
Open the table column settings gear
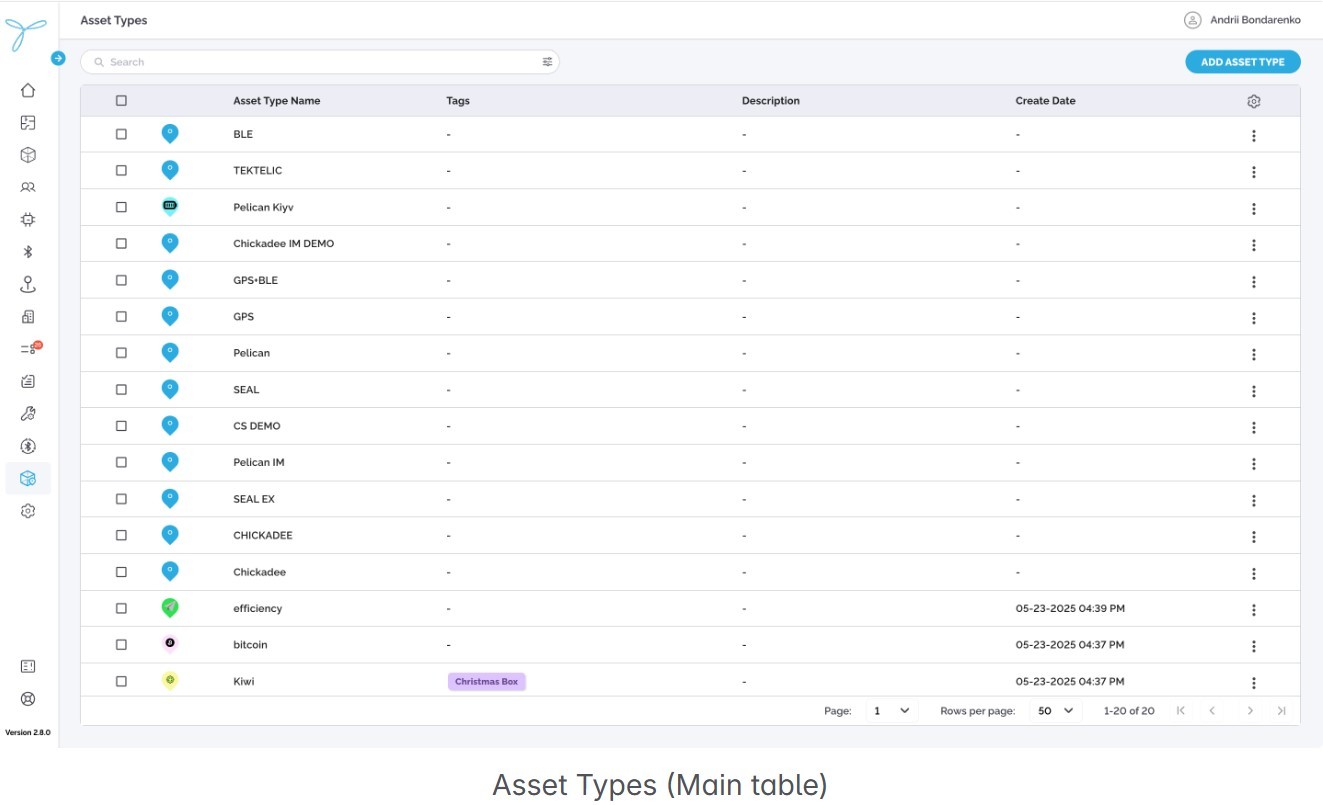1254,101
